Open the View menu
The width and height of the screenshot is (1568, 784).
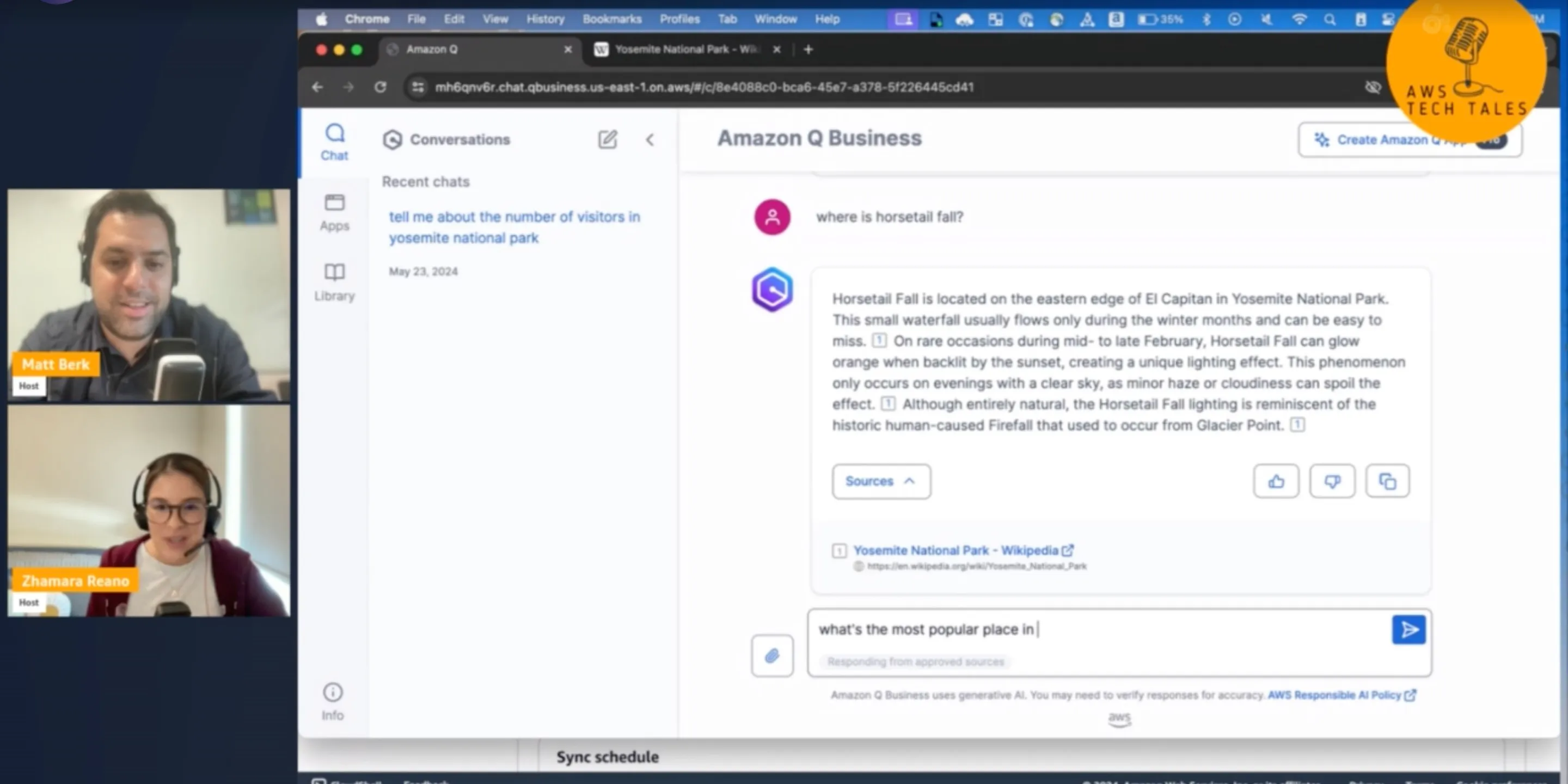[x=495, y=19]
